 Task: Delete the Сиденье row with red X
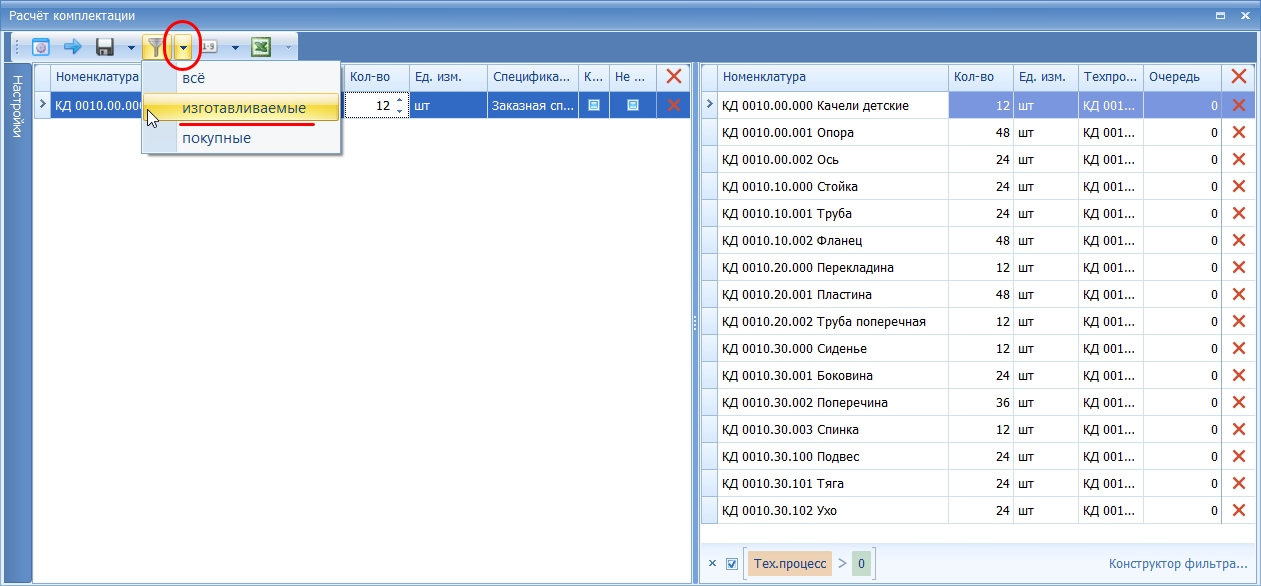[1238, 348]
